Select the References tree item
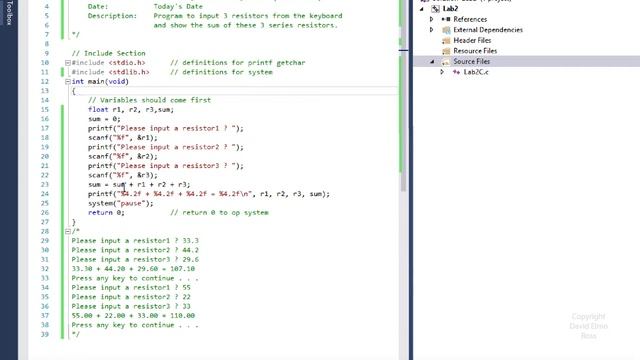Viewport: 640px width, 360px height. [x=470, y=19]
